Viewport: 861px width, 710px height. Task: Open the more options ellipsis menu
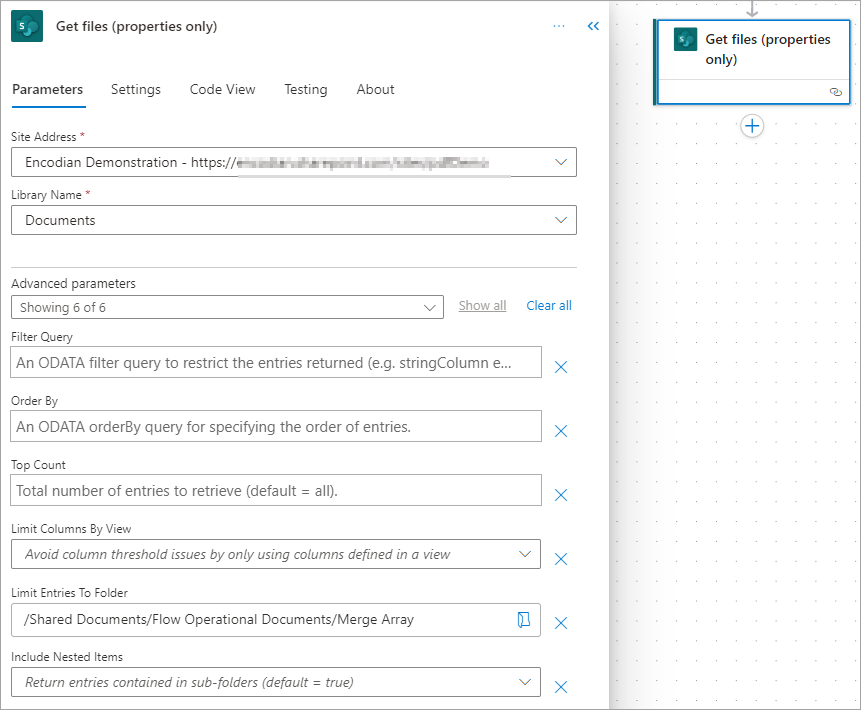click(559, 26)
